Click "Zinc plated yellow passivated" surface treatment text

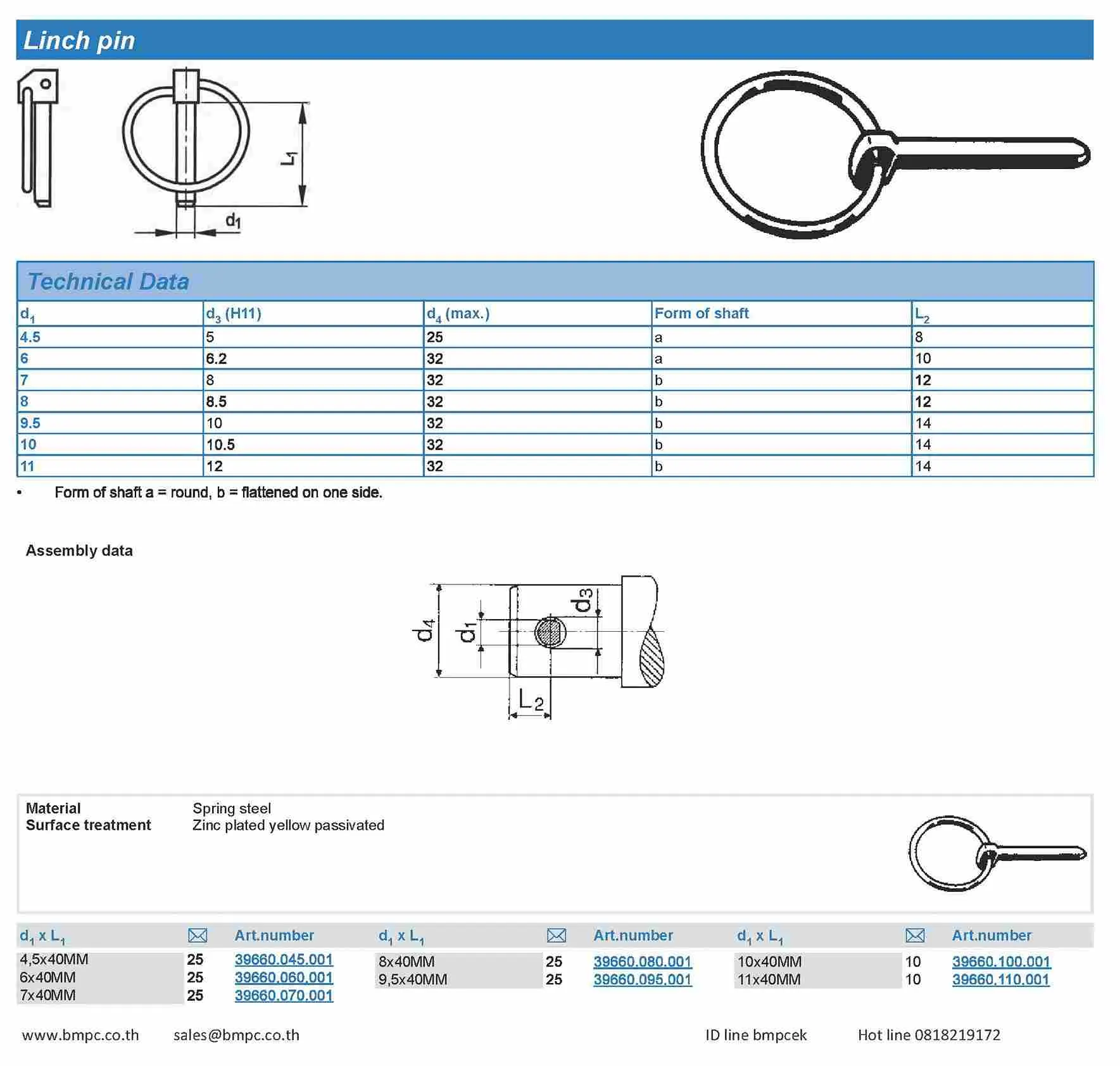point(288,825)
